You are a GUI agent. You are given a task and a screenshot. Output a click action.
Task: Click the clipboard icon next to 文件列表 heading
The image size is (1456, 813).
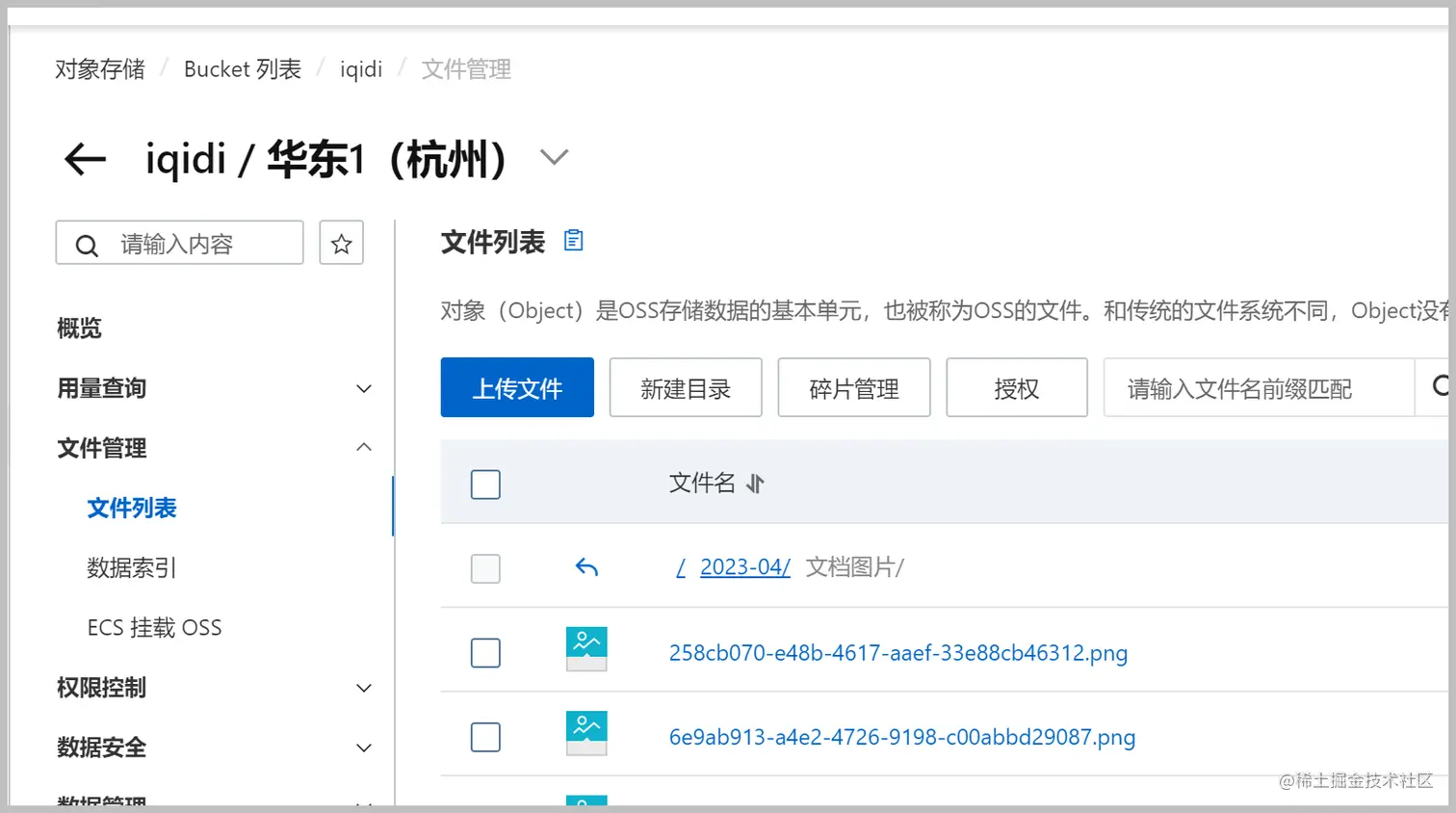pos(574,241)
